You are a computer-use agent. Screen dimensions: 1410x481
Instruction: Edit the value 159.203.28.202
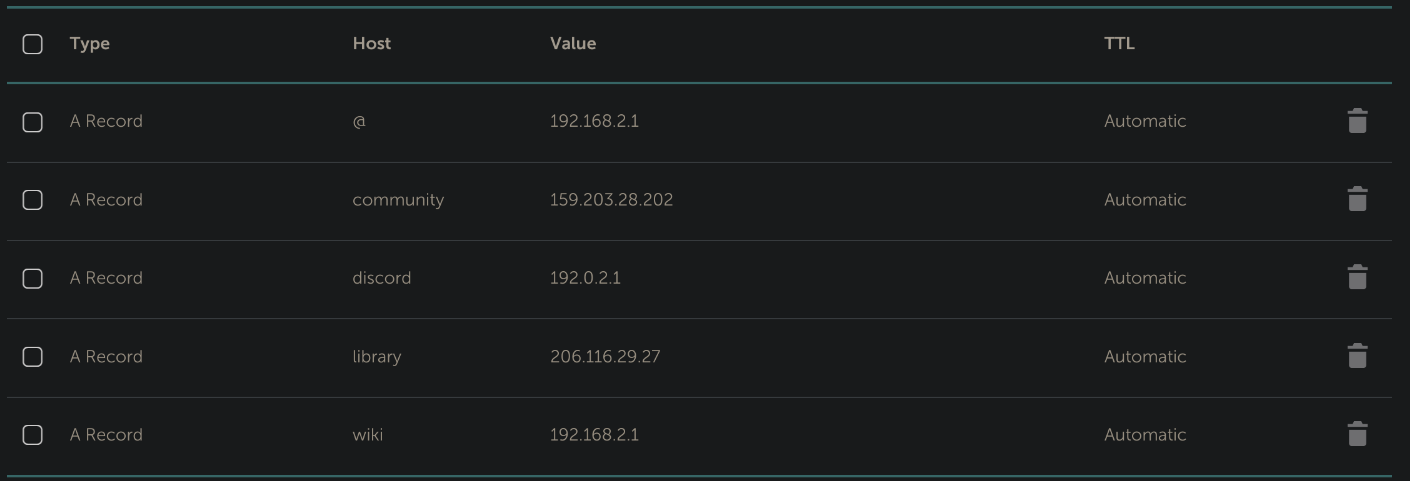pyautogui.click(x=611, y=200)
